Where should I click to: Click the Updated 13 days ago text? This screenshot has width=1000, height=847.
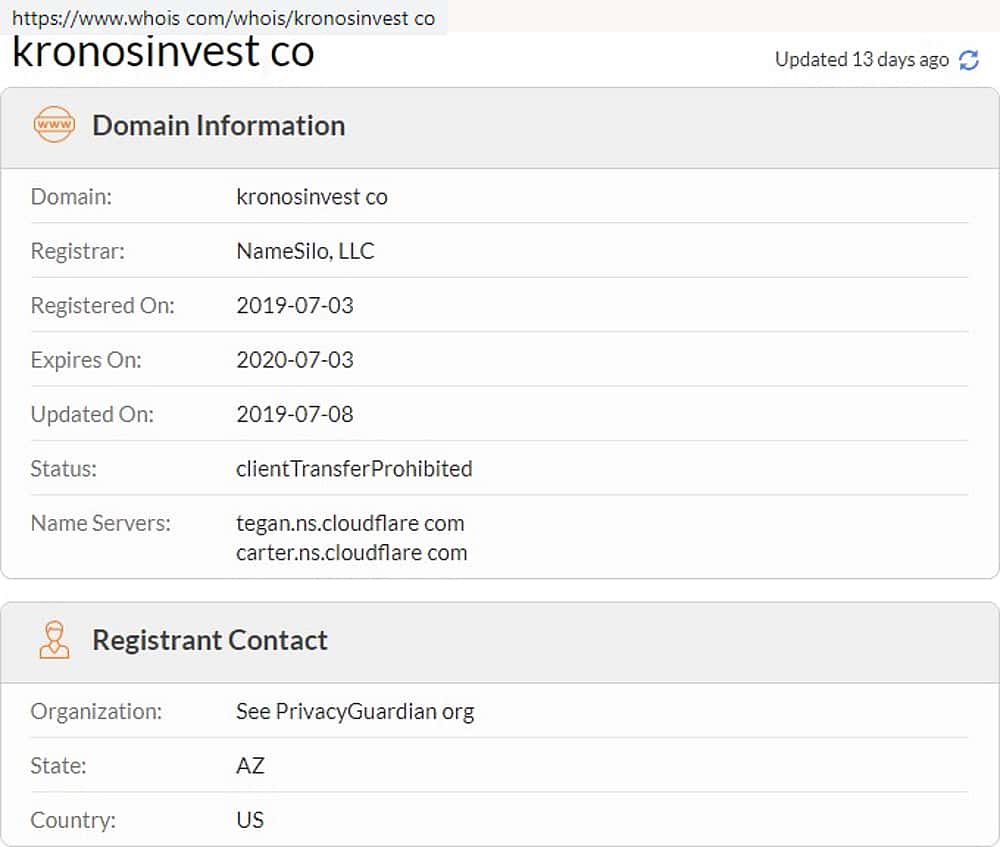click(861, 60)
